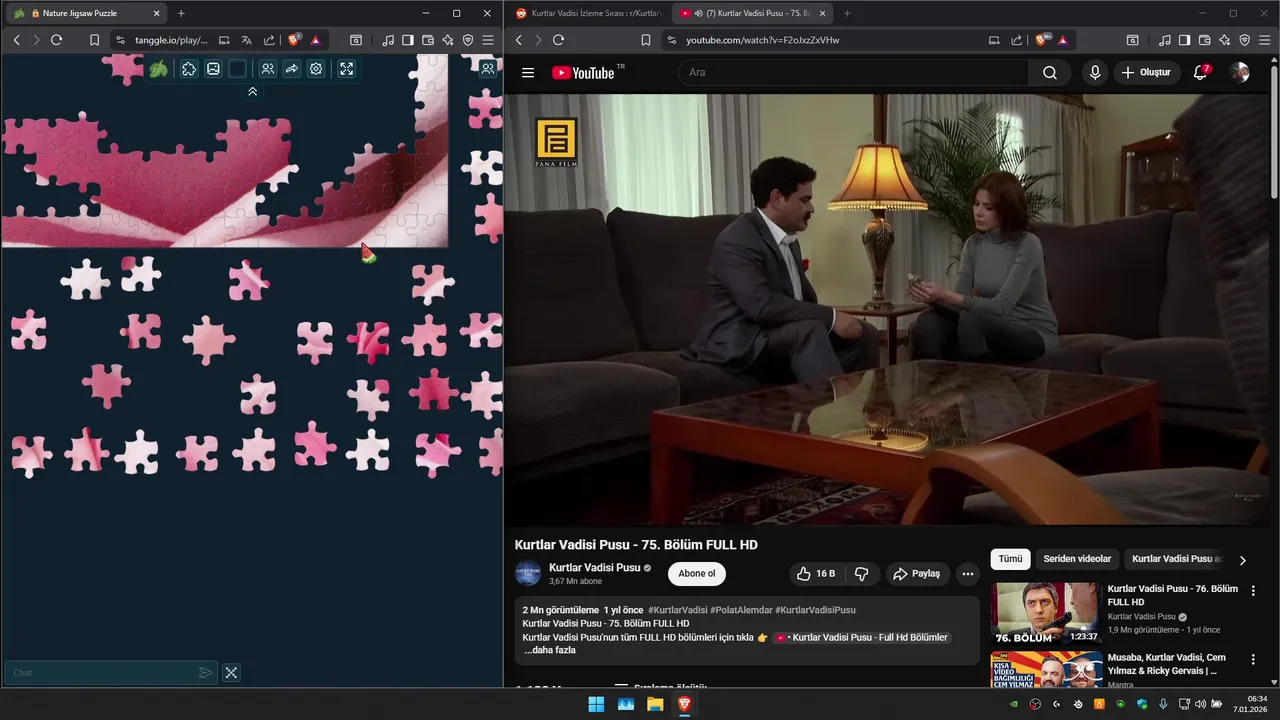This screenshot has width=1280, height=720.
Task: Open the Oluştur create menu
Action: [x=1146, y=73]
